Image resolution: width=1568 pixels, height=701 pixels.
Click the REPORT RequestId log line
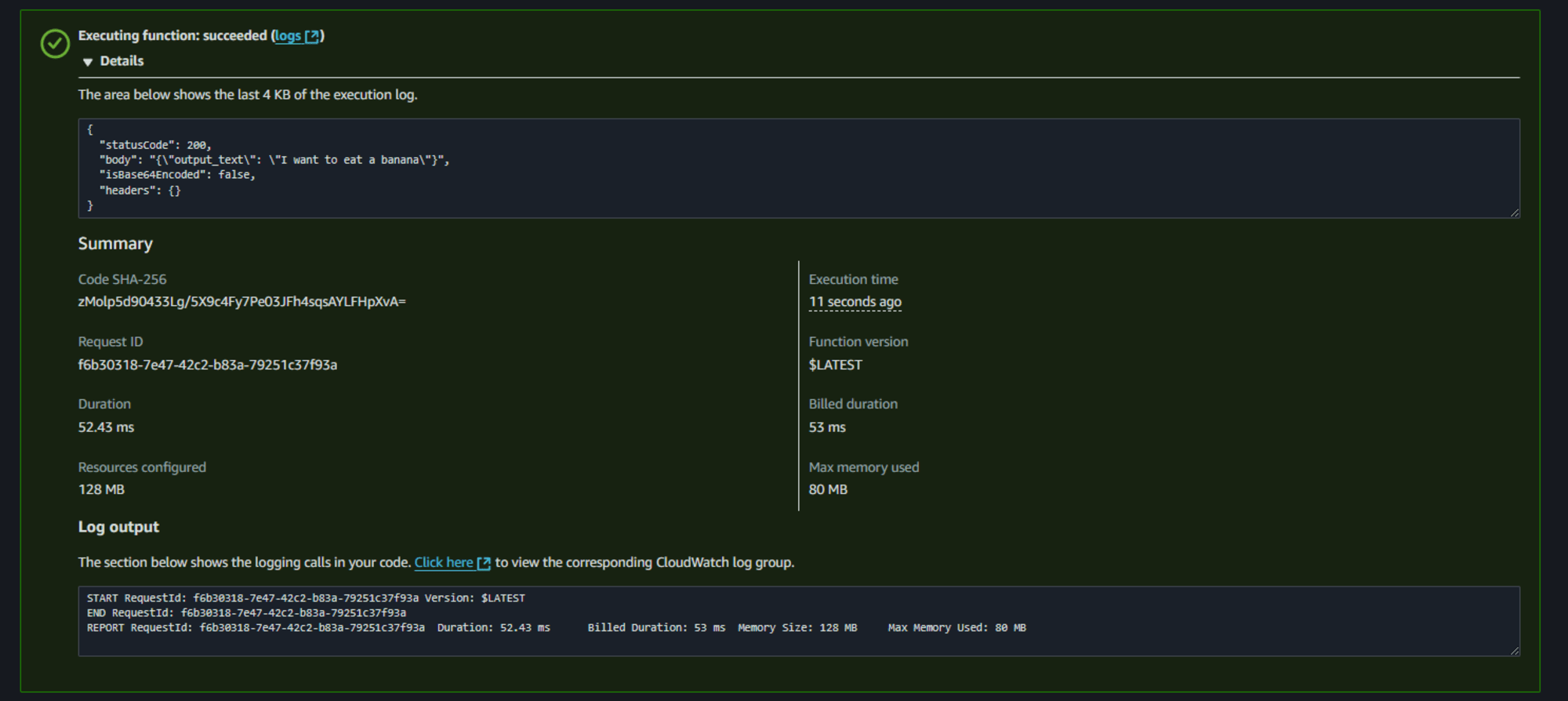pyautogui.click(x=557, y=628)
